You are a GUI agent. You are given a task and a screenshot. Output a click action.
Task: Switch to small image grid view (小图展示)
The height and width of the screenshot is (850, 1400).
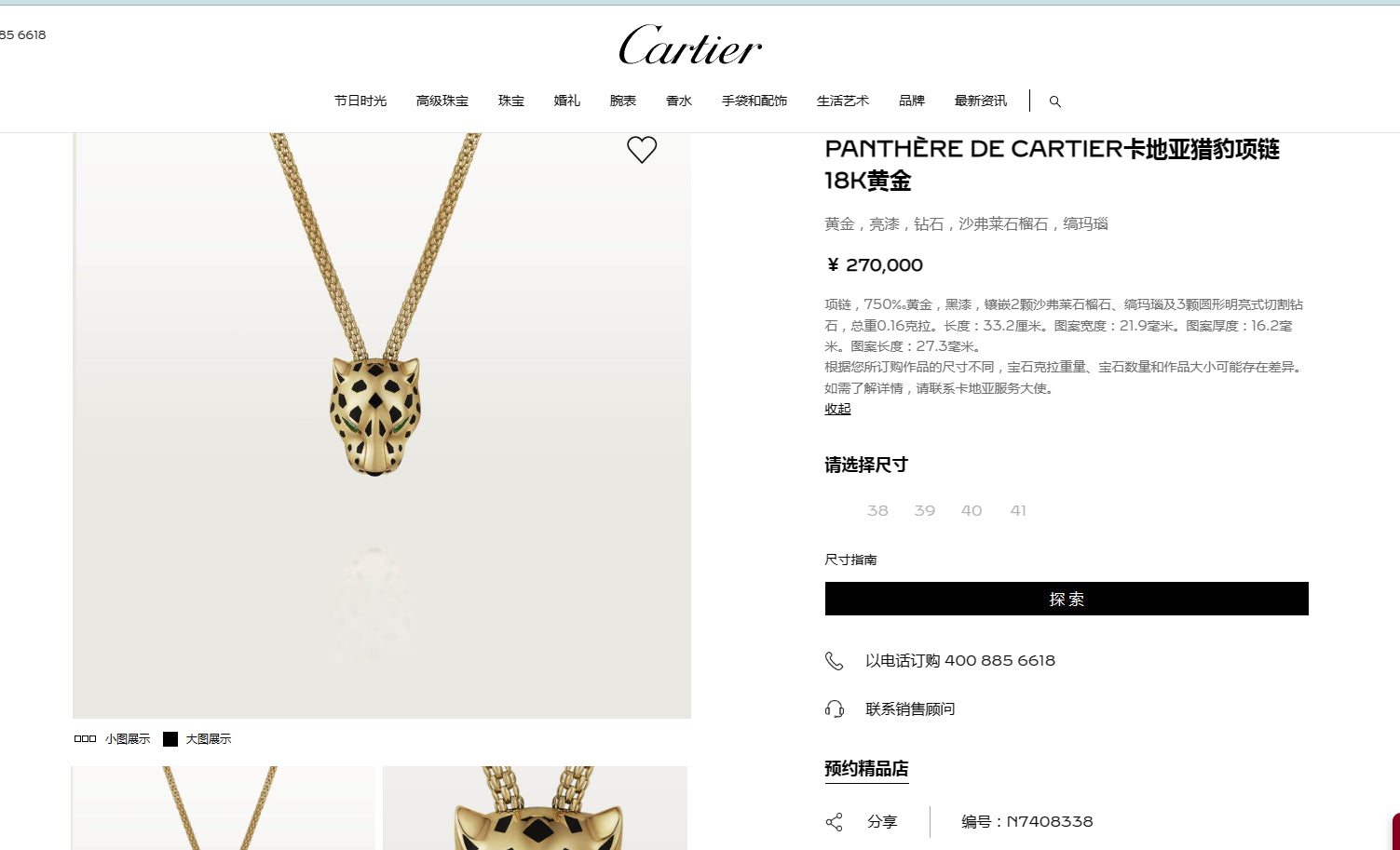(x=112, y=739)
